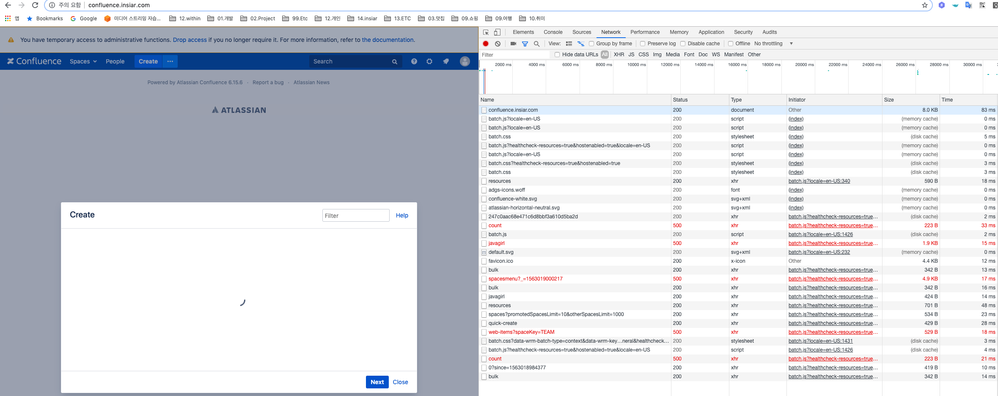Open the user profile avatar menu
Viewport: 998px width, 396px height.
point(465,62)
